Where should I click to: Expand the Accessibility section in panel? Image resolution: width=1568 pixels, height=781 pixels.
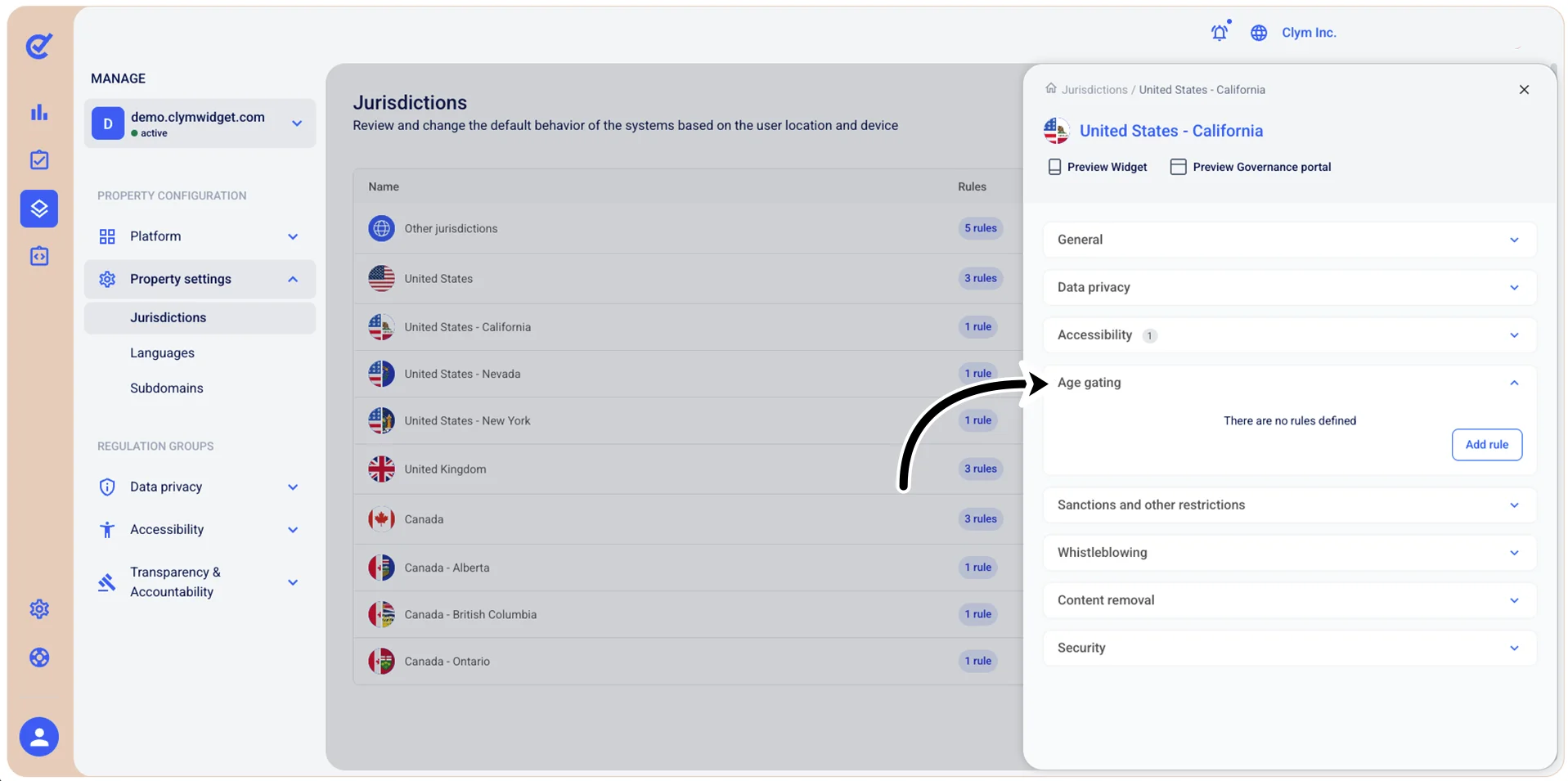tap(1290, 335)
